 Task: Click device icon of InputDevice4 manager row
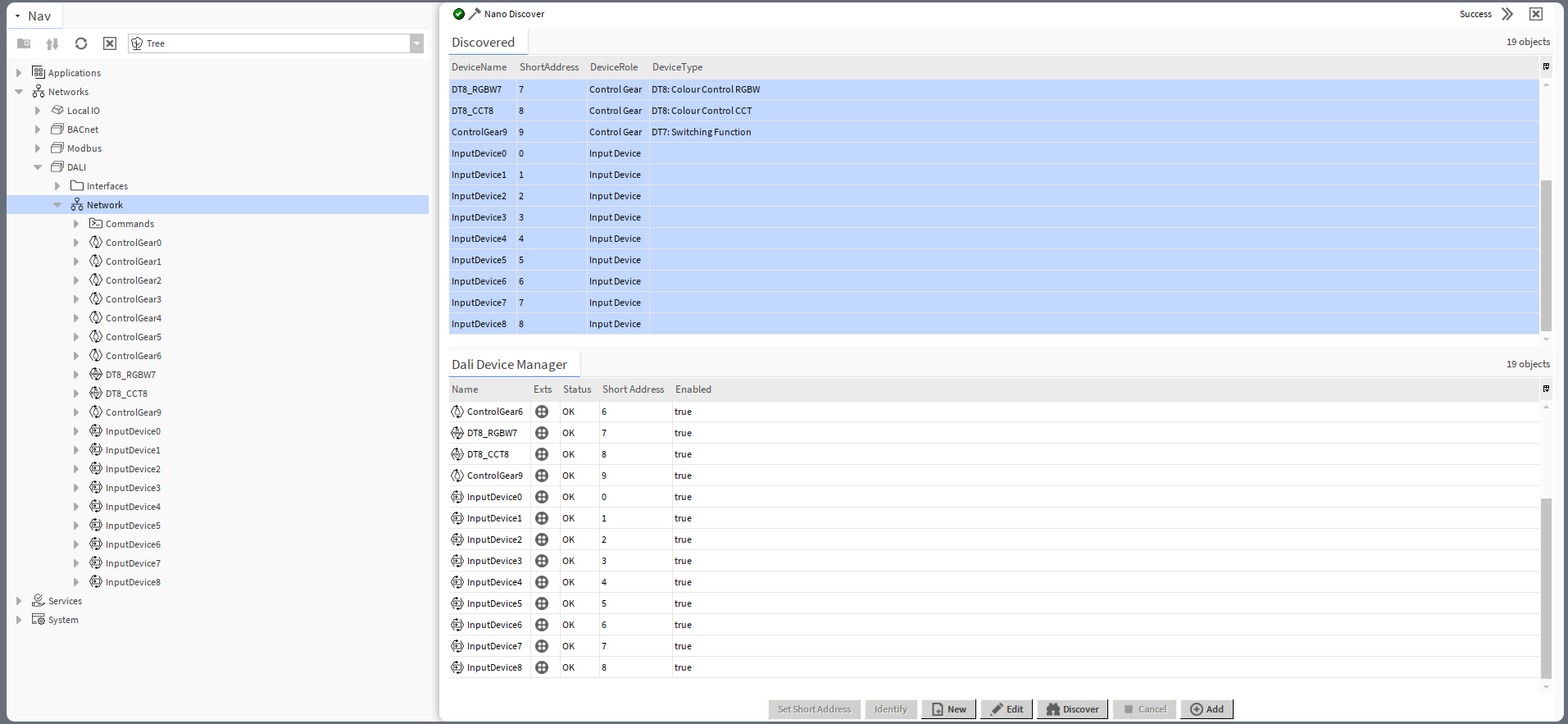(457, 582)
